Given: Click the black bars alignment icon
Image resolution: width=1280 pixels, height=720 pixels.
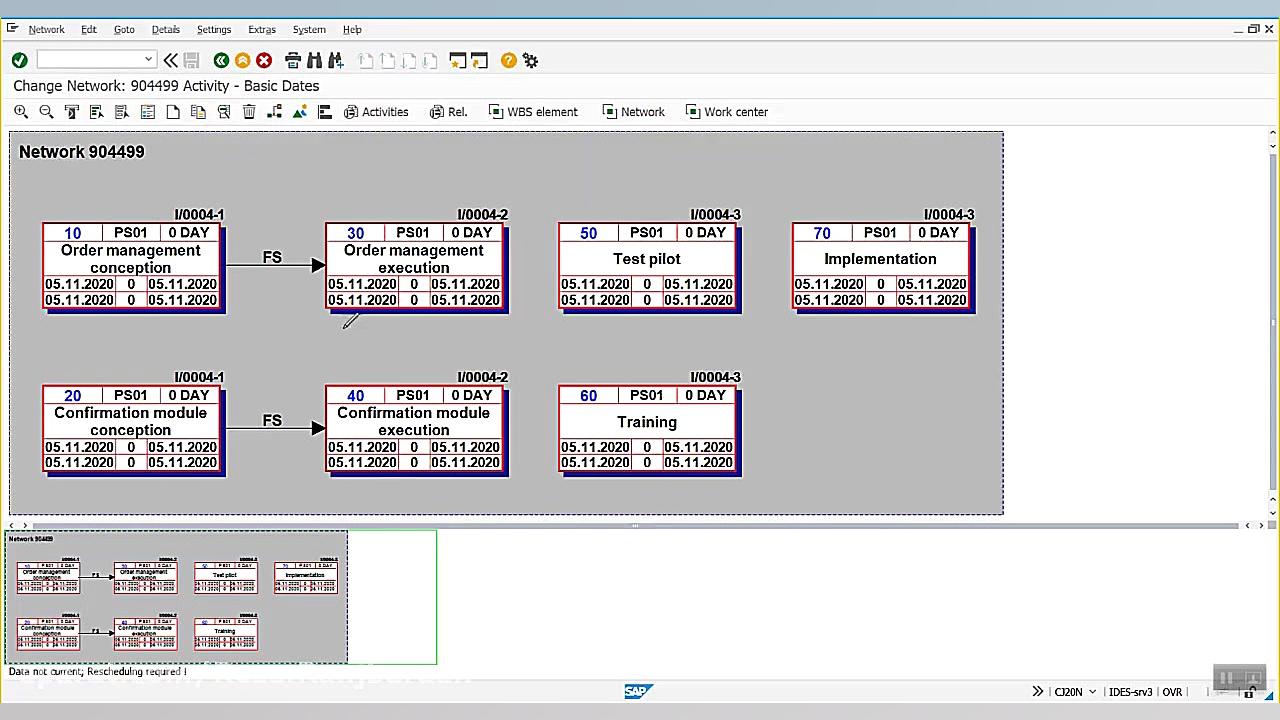Looking at the screenshot, I should (x=324, y=112).
